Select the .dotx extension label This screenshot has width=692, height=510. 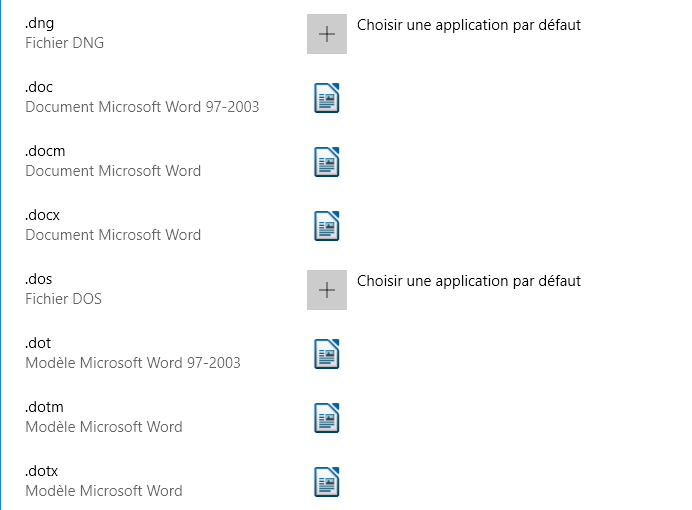point(41,471)
